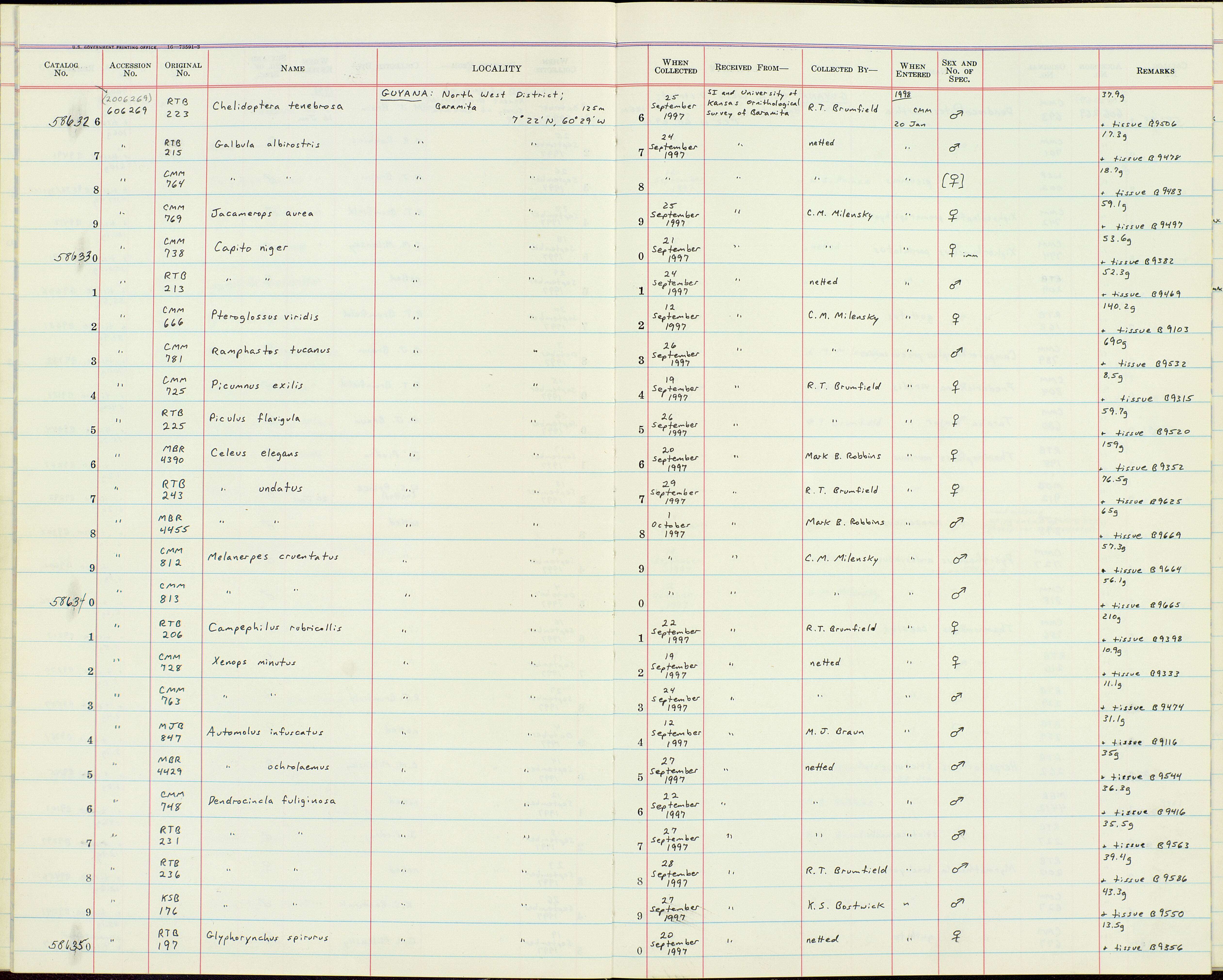Click the 'Celeus elegans' entry
Viewport: 1223px width, 980px height.
254,454
